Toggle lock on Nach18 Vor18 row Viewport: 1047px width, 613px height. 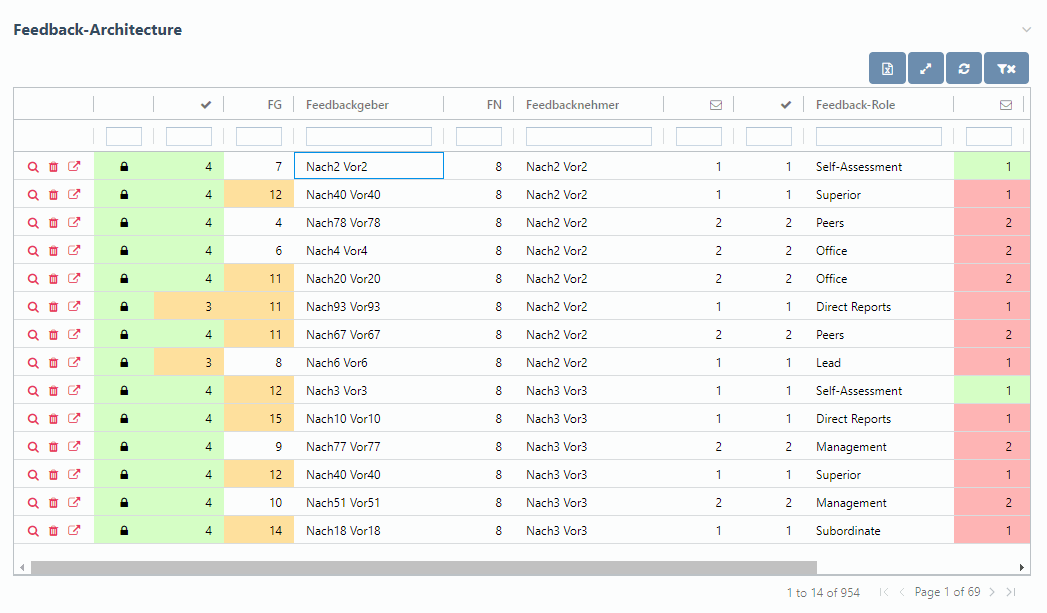click(124, 531)
